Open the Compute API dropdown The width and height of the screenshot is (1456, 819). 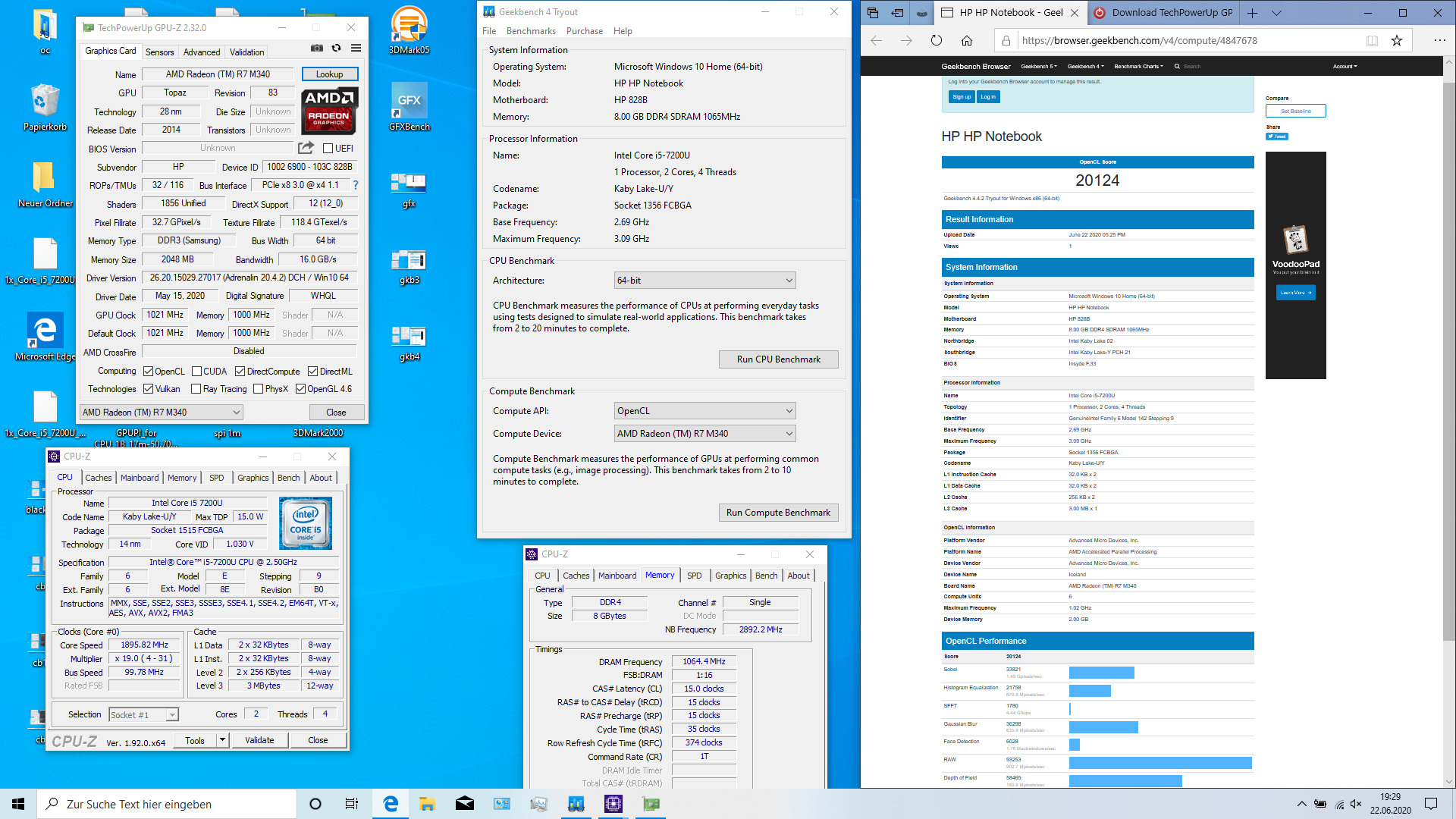tap(704, 411)
